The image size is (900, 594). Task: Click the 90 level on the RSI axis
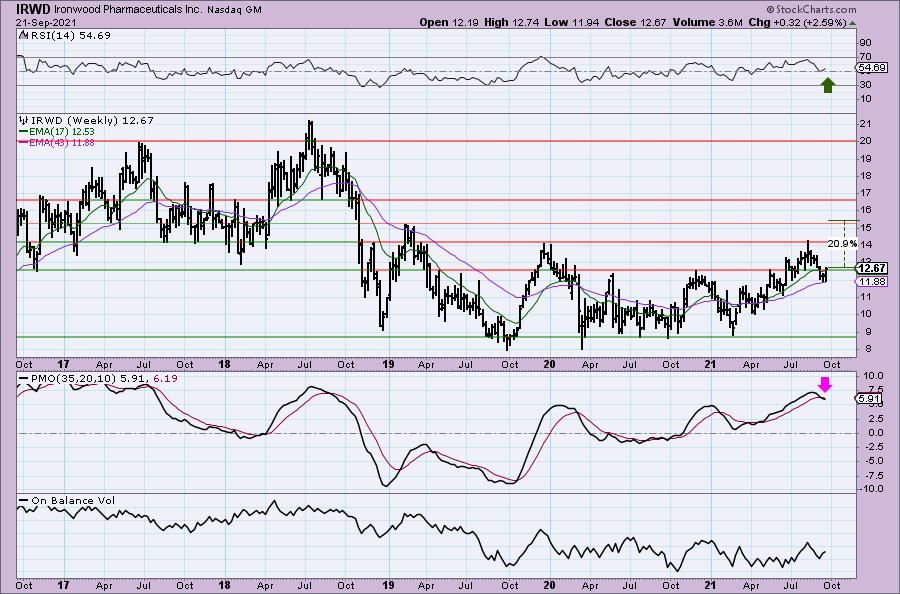pos(865,43)
